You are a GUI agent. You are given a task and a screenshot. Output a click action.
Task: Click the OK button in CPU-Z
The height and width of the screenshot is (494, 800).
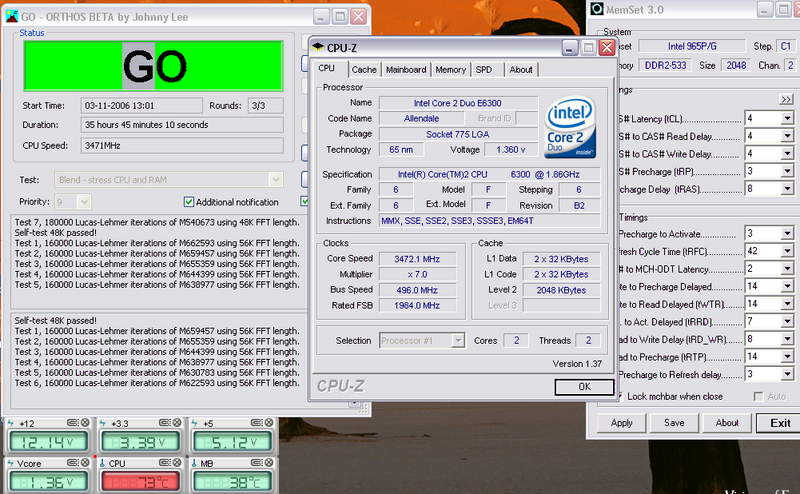click(x=584, y=387)
